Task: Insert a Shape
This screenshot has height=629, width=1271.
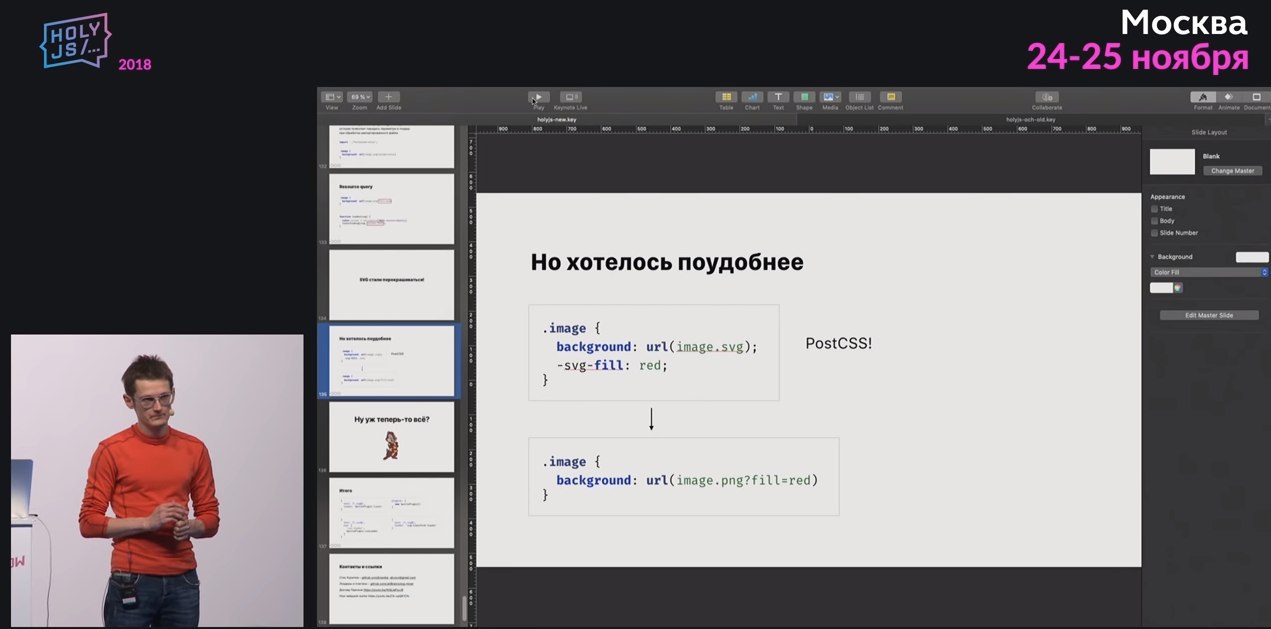Action: (804, 97)
